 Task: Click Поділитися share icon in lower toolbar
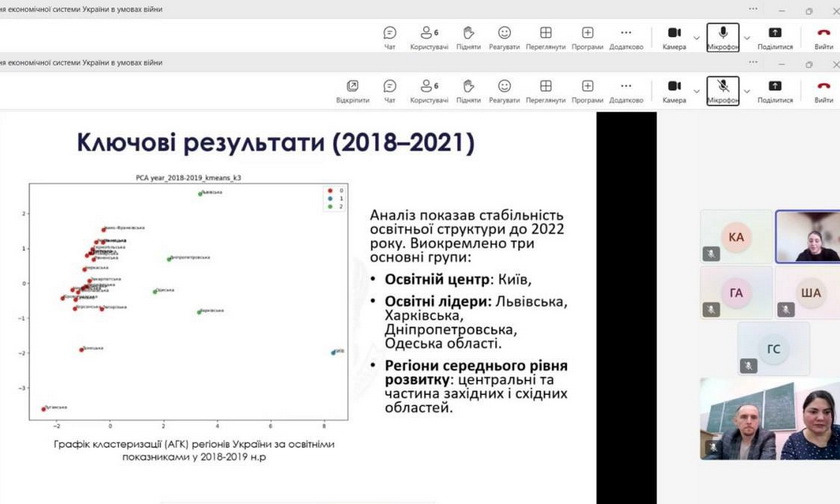[775, 88]
